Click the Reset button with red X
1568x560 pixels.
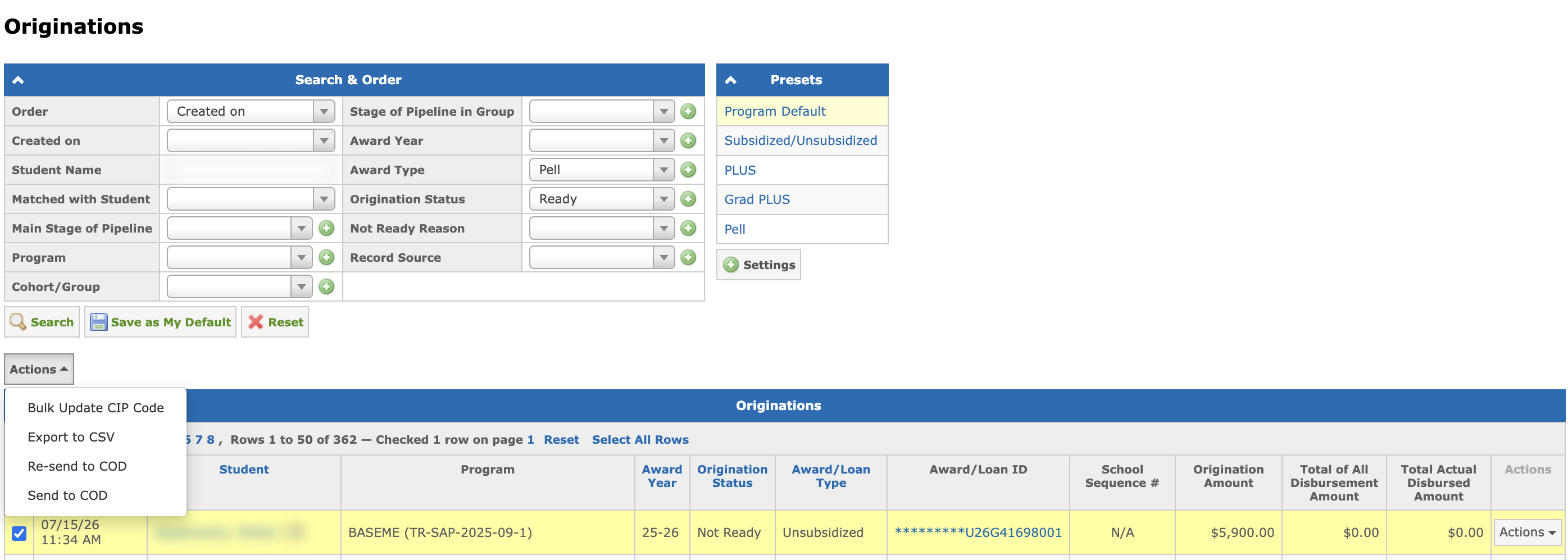tap(275, 322)
